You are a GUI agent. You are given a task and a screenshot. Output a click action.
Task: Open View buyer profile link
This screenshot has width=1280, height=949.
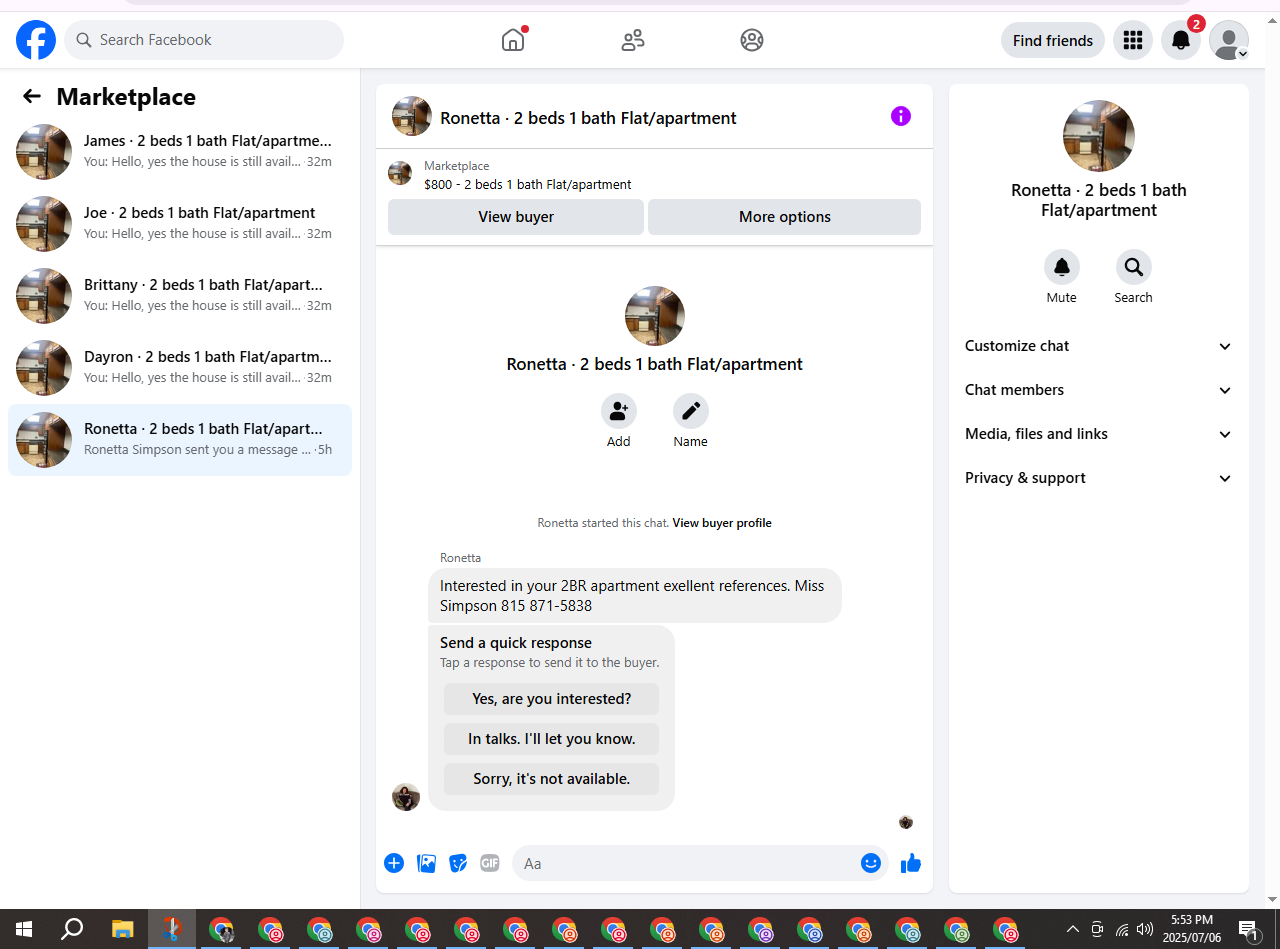click(x=722, y=523)
